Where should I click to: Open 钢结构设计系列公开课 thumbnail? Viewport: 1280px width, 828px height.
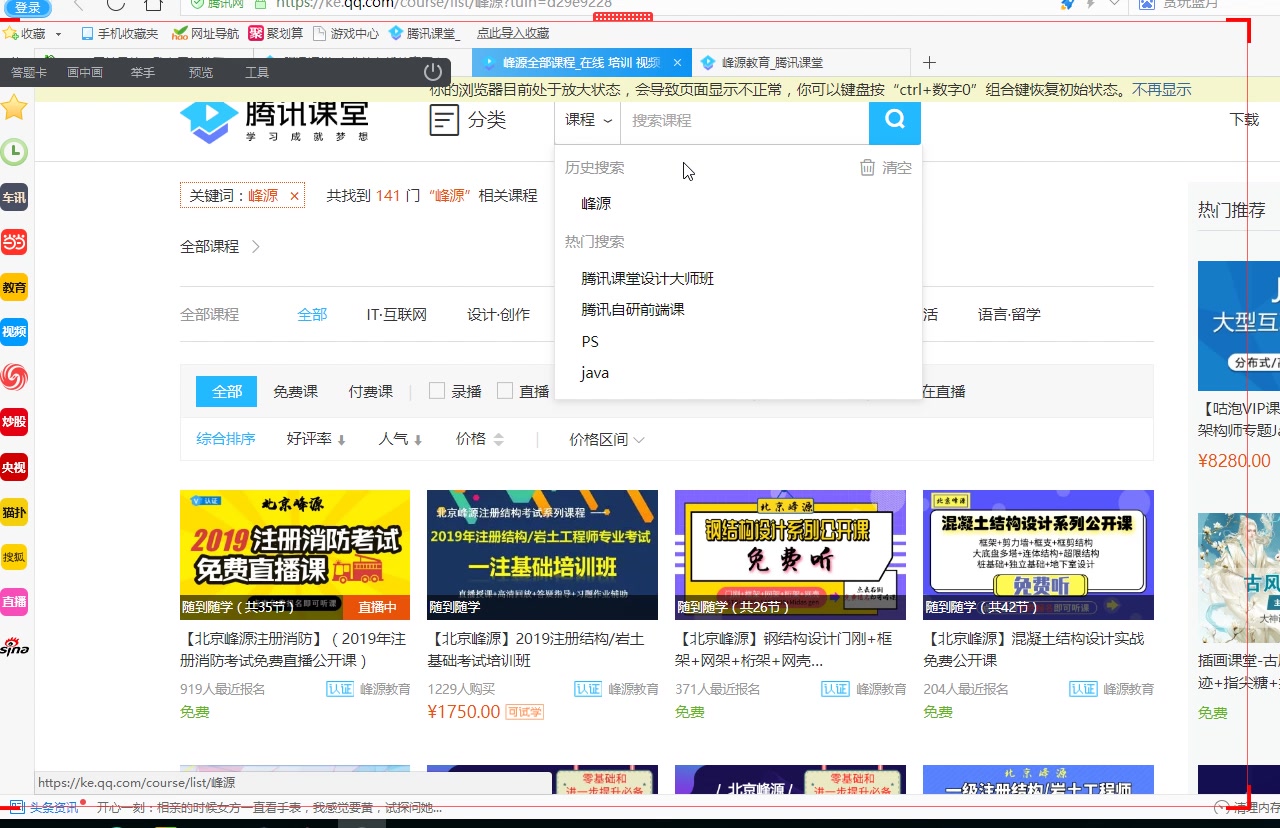tap(790, 555)
